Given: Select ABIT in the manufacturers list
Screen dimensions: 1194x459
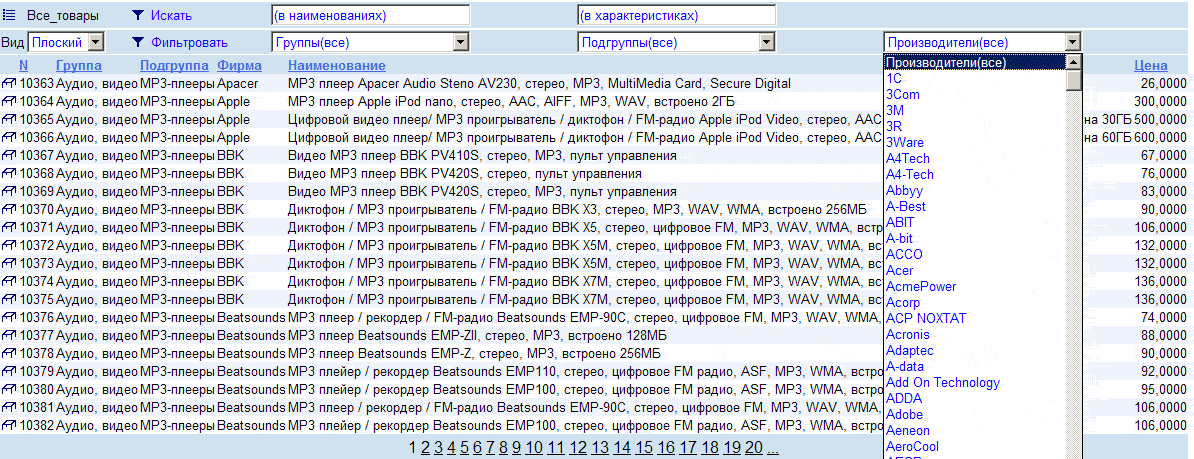Looking at the screenshot, I should (x=900, y=222).
